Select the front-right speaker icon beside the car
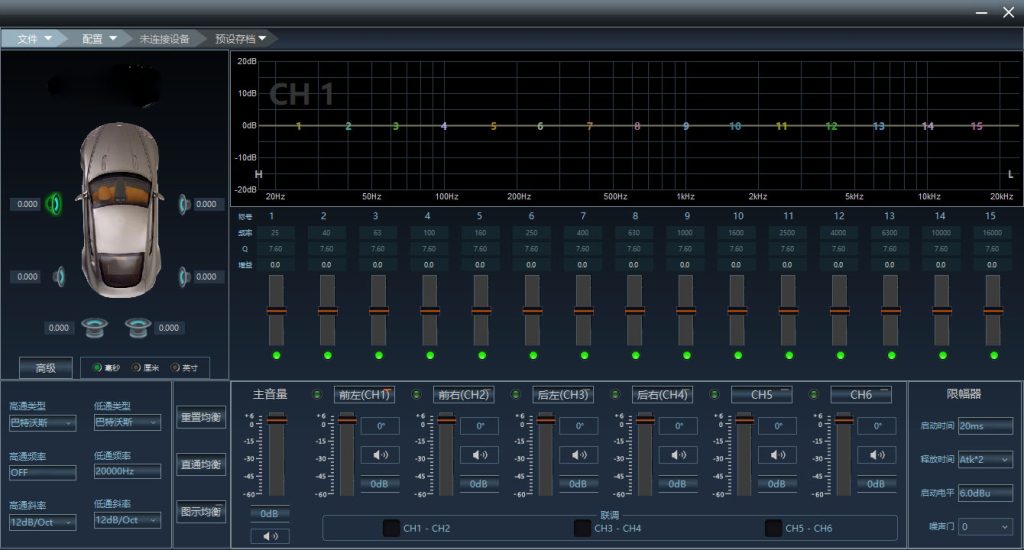 (185, 204)
